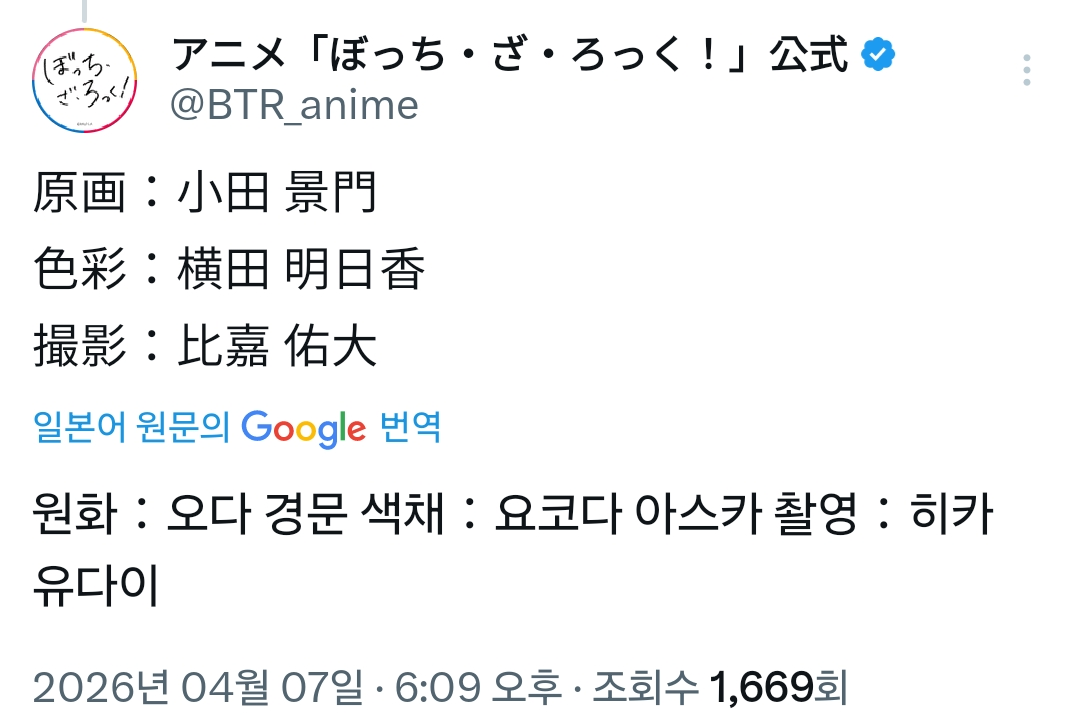Image resolution: width=1080 pixels, height=718 pixels.
Task: Click the '번역' translation label
Action: click(411, 428)
